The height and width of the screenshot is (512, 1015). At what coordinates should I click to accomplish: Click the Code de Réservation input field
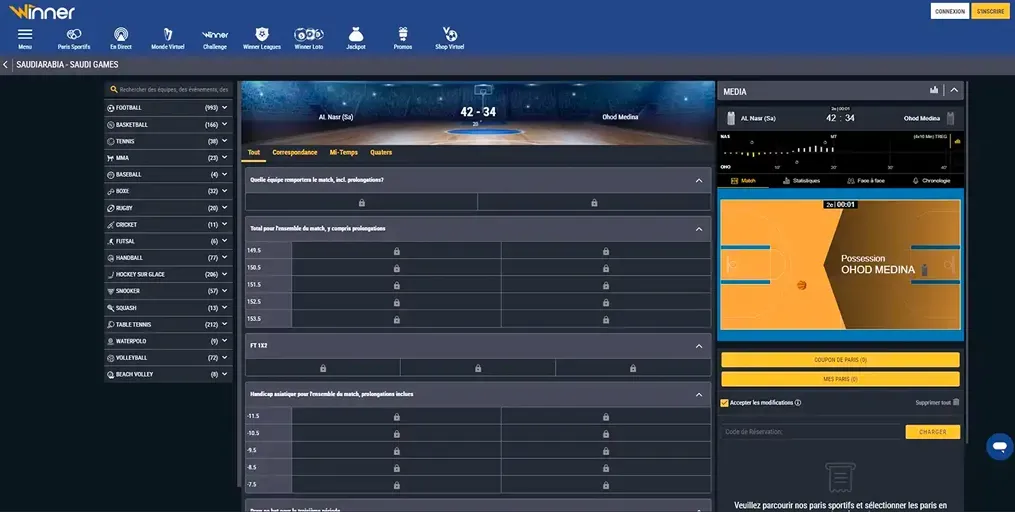coord(810,432)
